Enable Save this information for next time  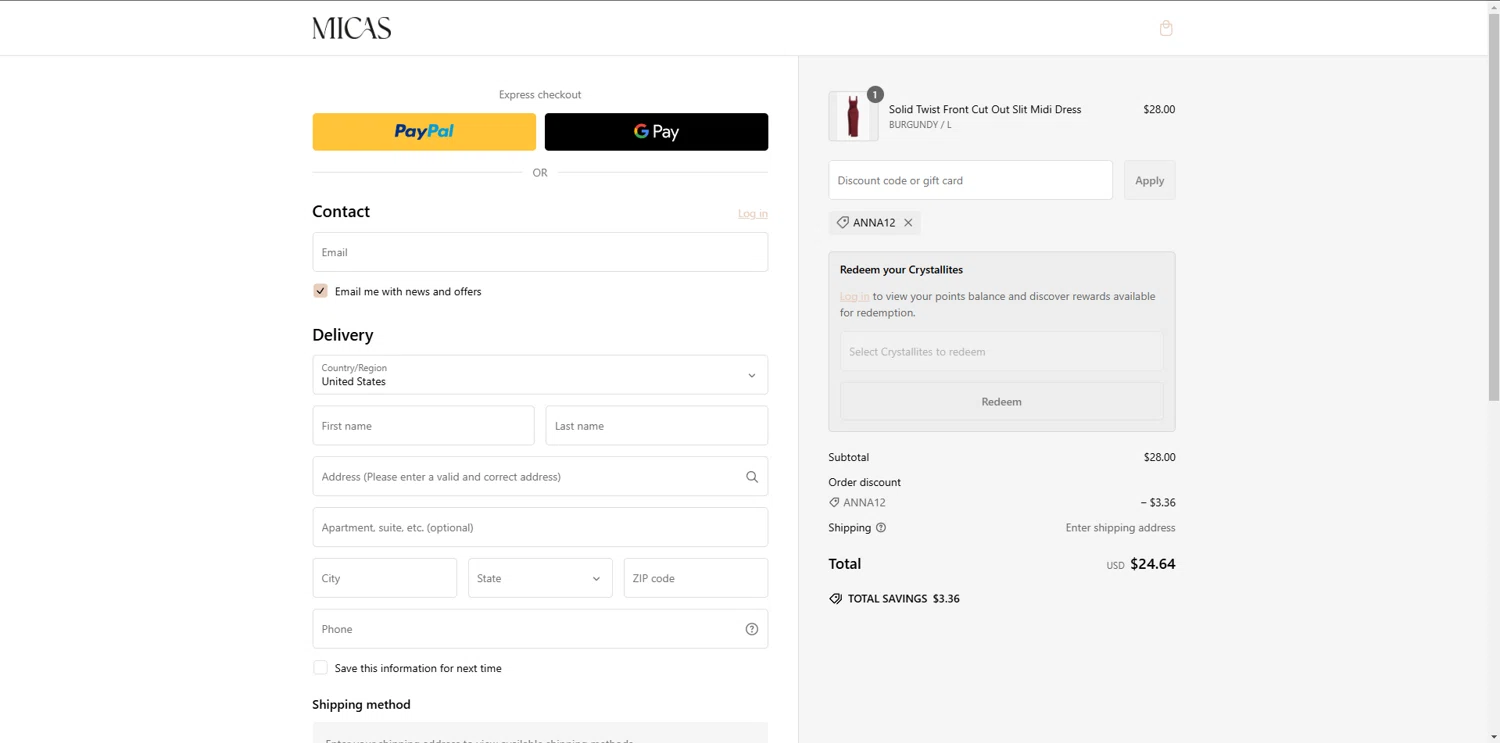click(320, 668)
